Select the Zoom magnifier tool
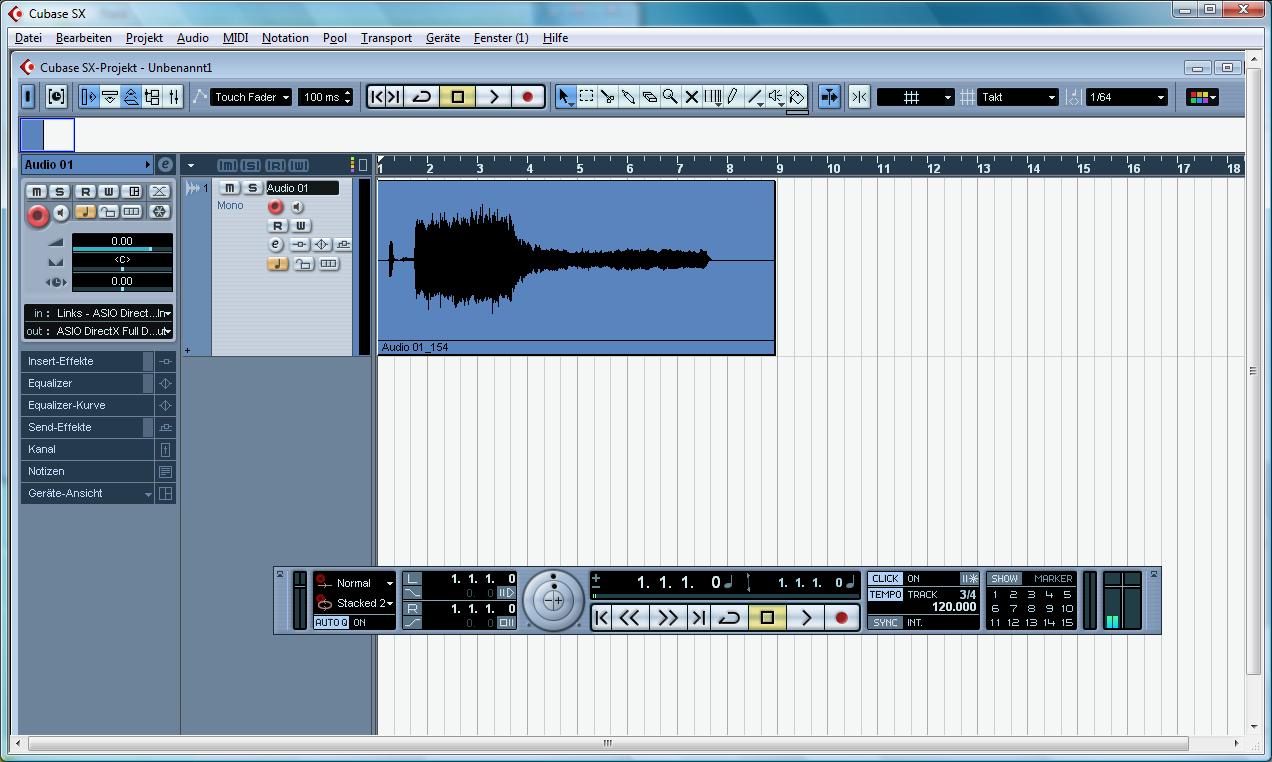This screenshot has width=1272, height=762. (x=670, y=97)
